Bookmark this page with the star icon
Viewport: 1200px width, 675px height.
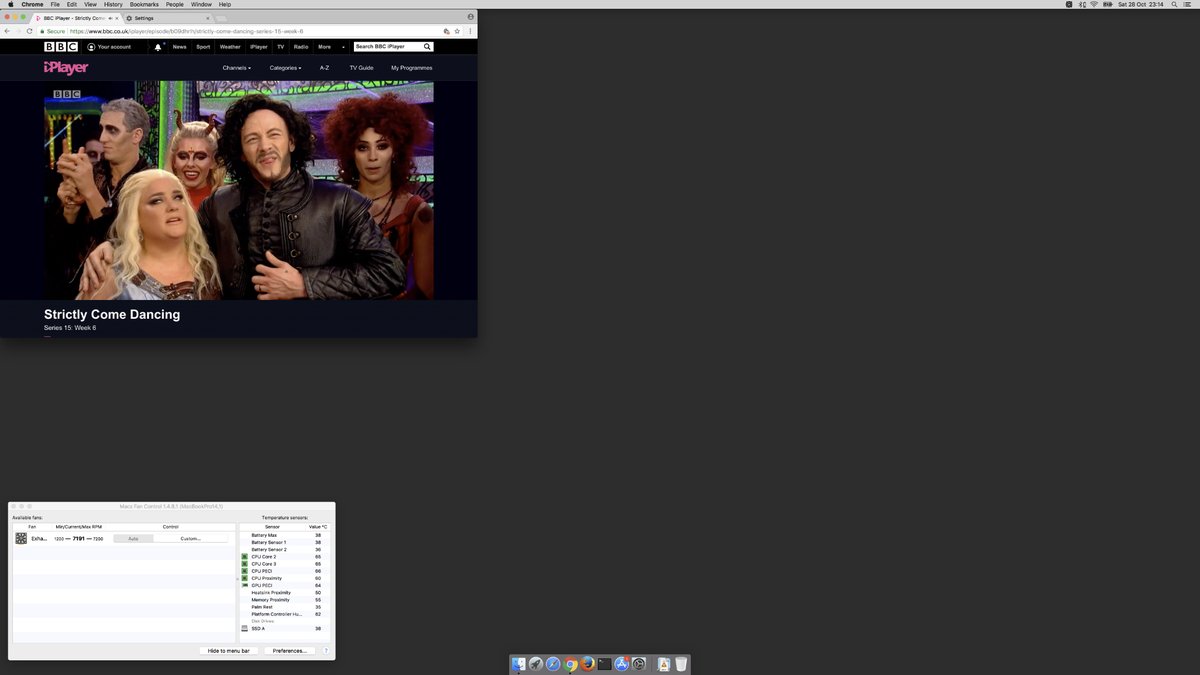(x=458, y=31)
